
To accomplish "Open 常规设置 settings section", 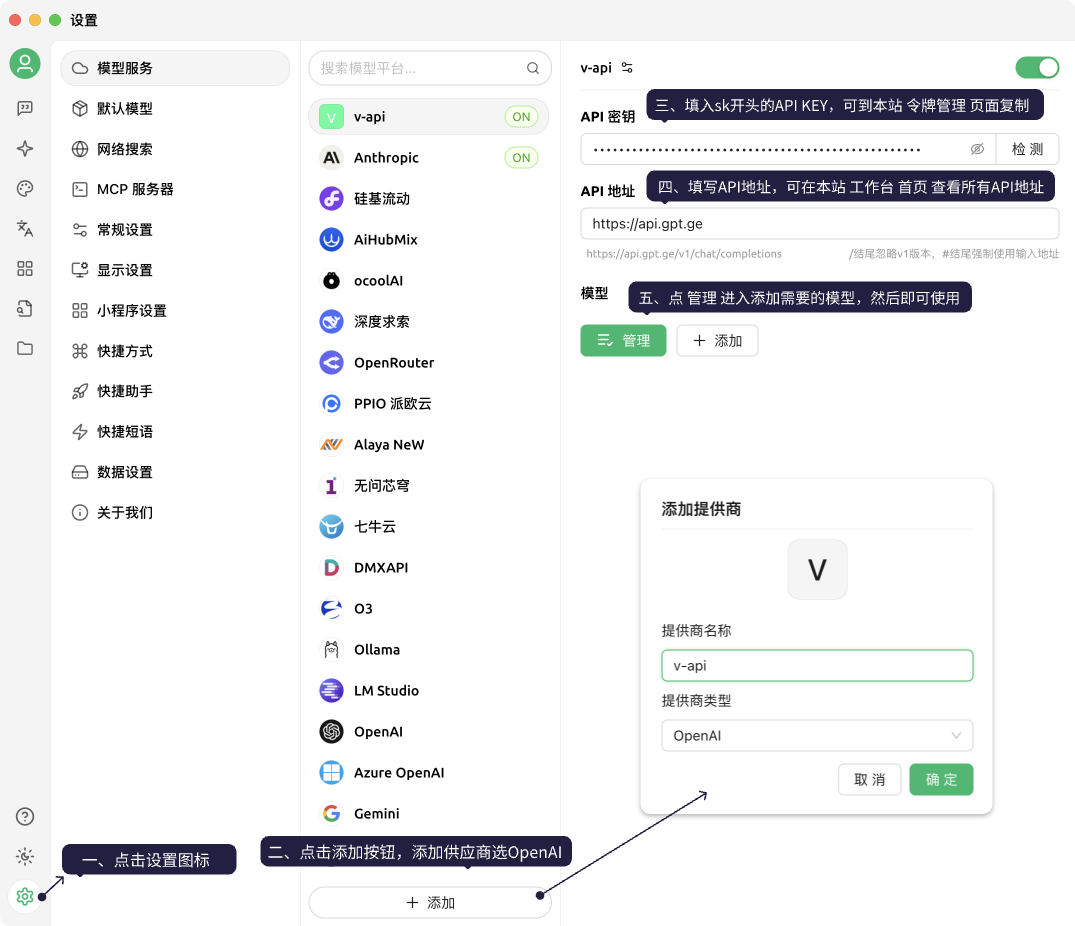I will pyautogui.click(x=175, y=230).
